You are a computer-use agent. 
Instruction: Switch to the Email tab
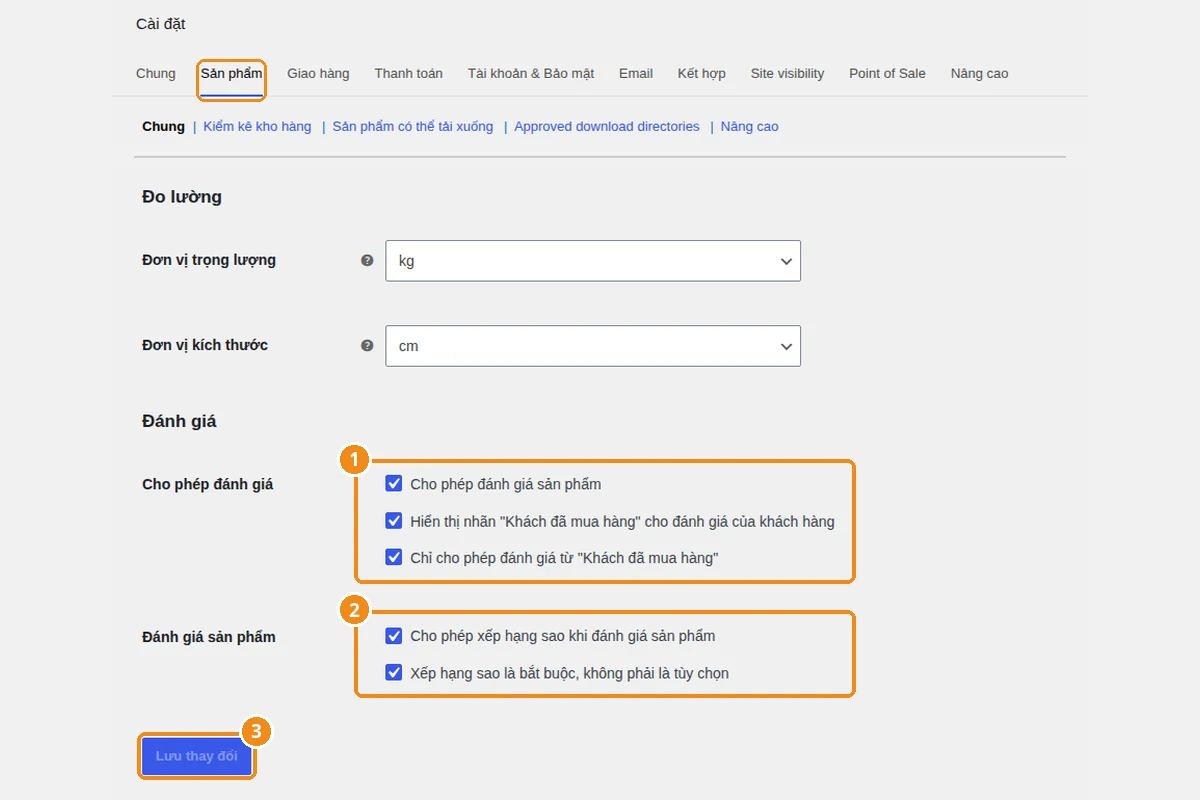[636, 73]
